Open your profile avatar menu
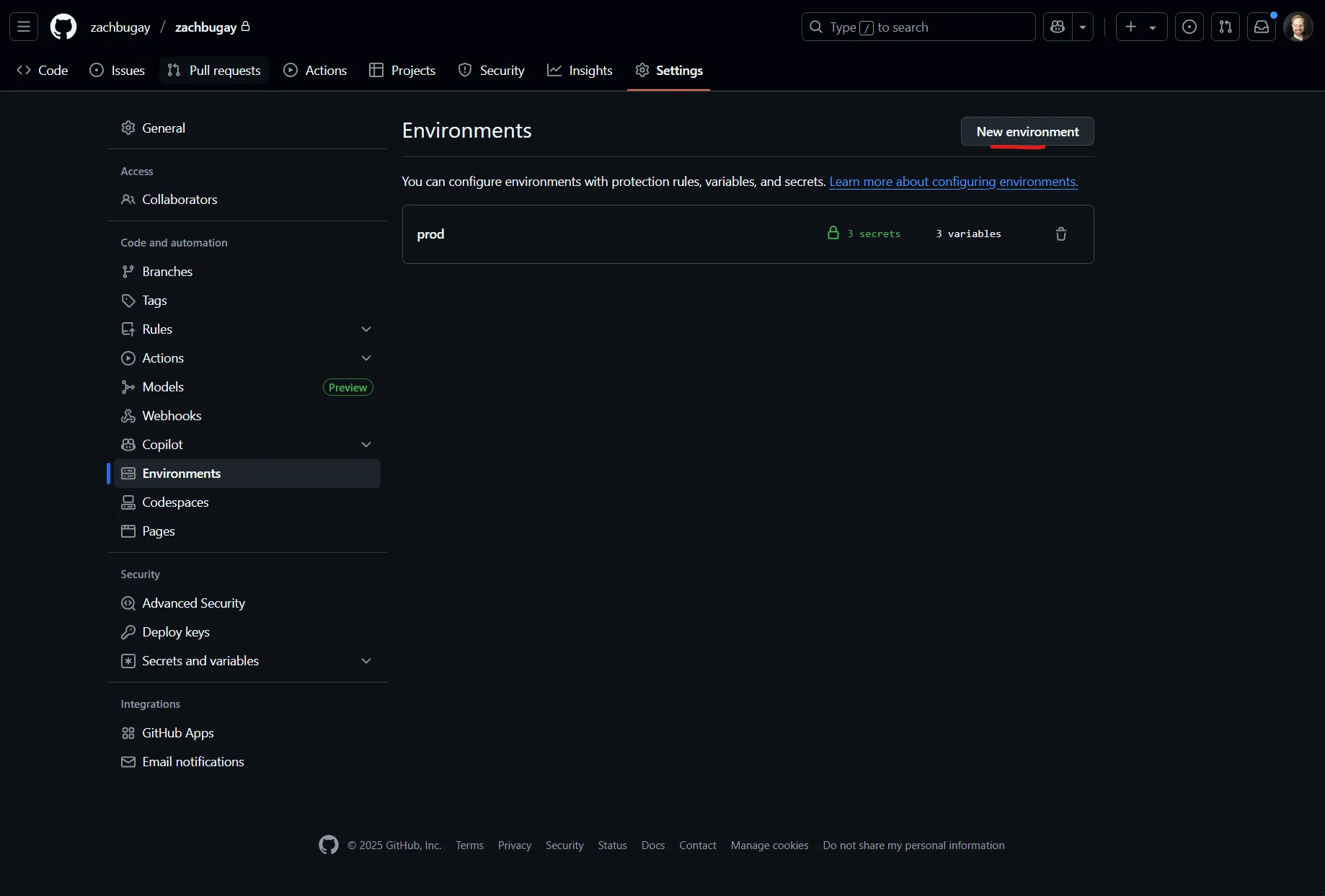This screenshot has height=896, width=1325. coord(1299,27)
